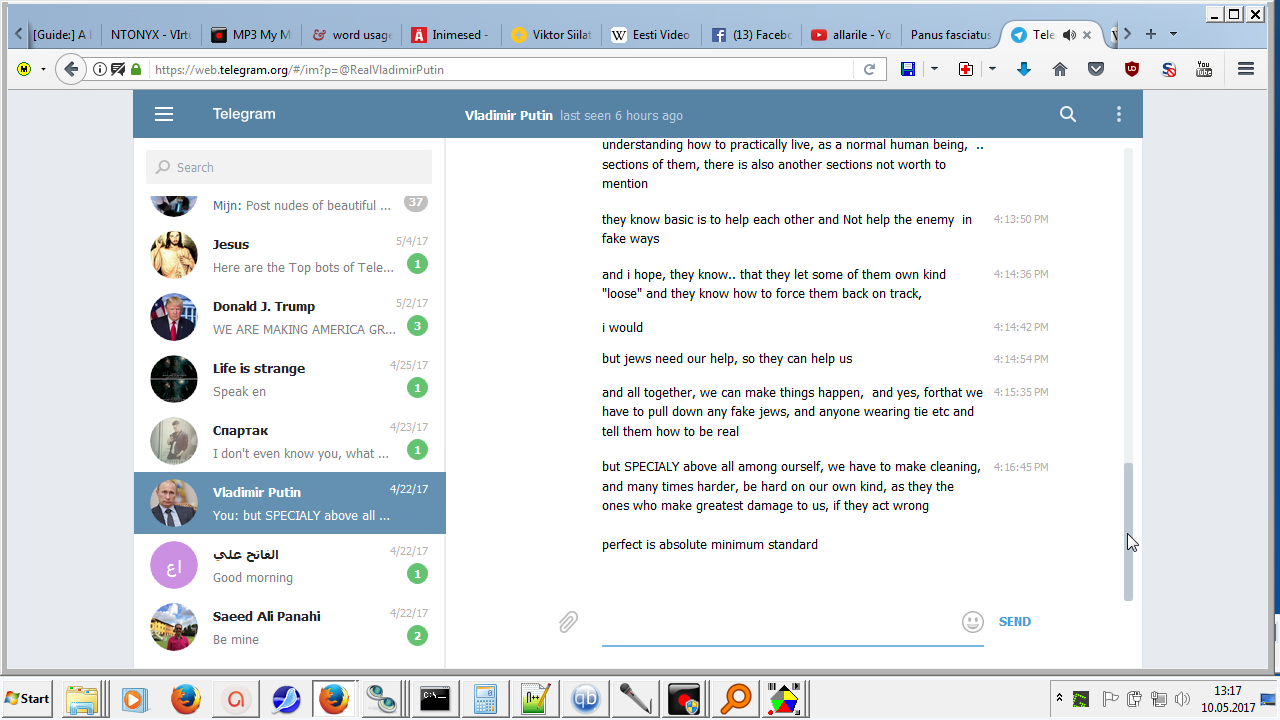This screenshot has width=1280, height=720.
Task: Select the Vladimir Putin chat row
Action: [x=290, y=503]
